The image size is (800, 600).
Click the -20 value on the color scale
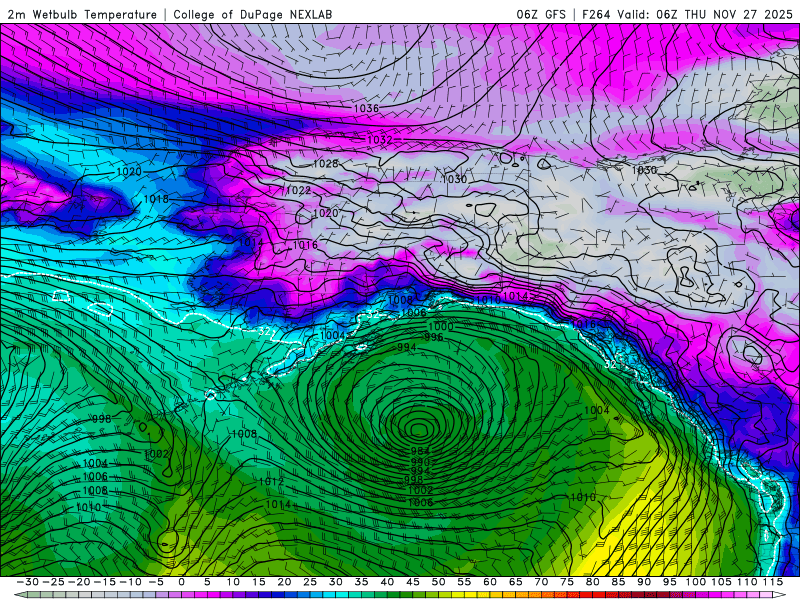coord(79,582)
